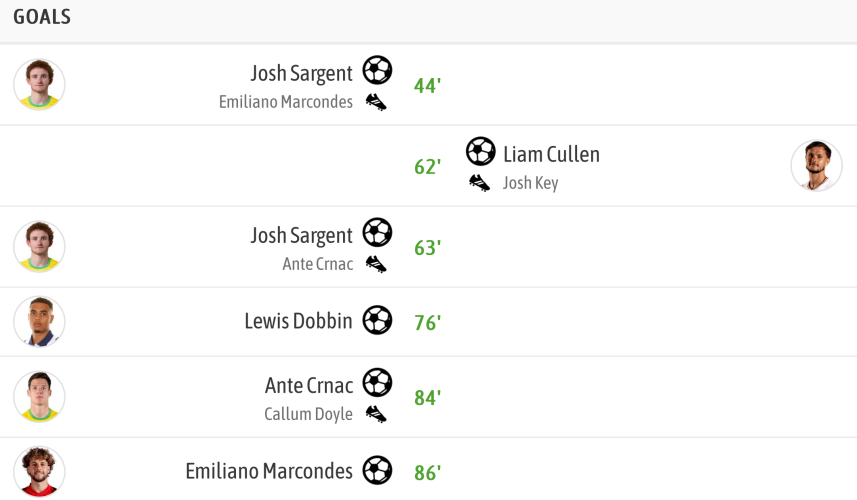Screen dimensions: 857x500
Task: Click the goal ball icon beside Lewis Dobbin
Action: coord(377,320)
